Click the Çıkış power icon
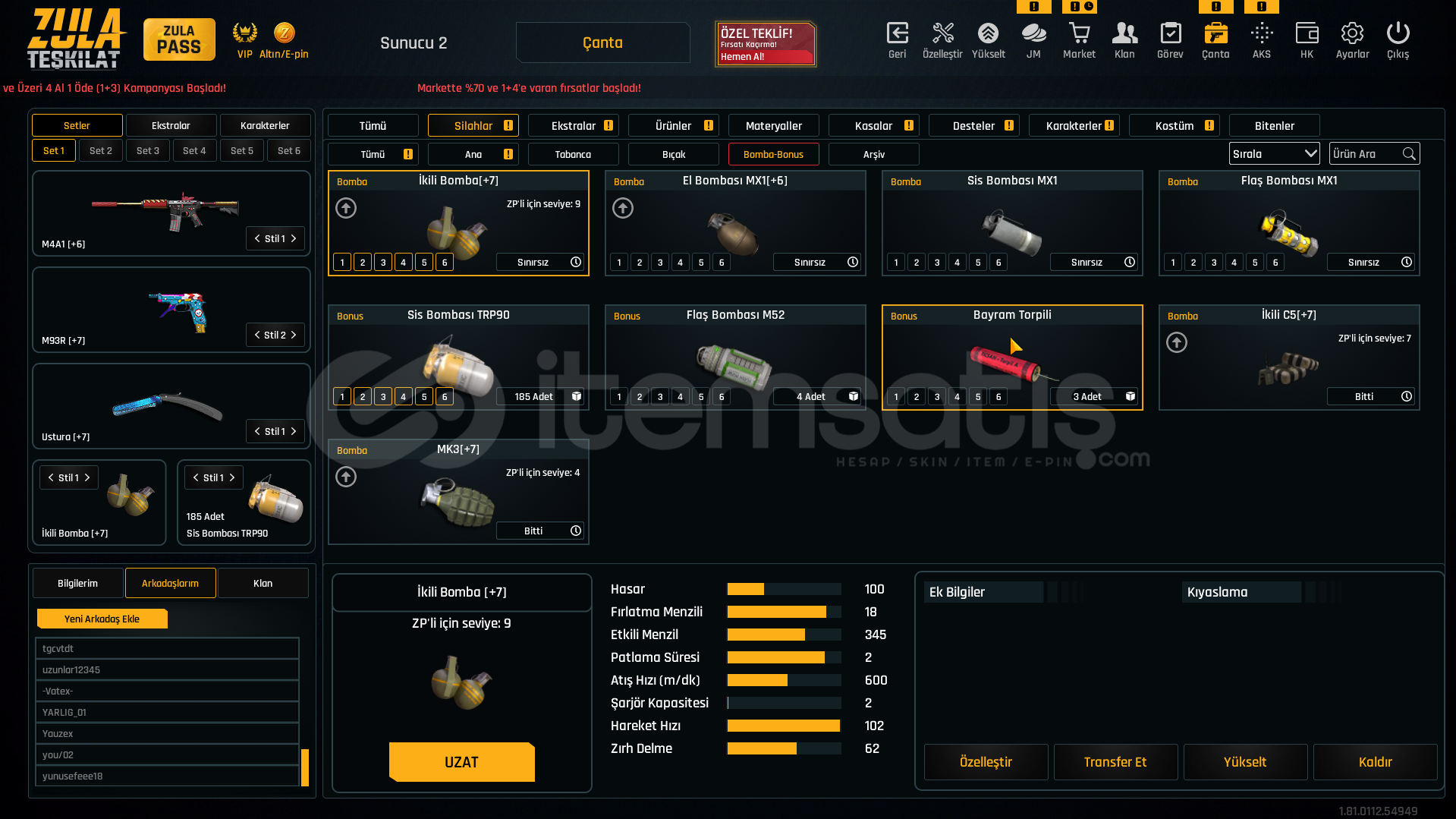Image resolution: width=1456 pixels, height=819 pixels. tap(1398, 33)
